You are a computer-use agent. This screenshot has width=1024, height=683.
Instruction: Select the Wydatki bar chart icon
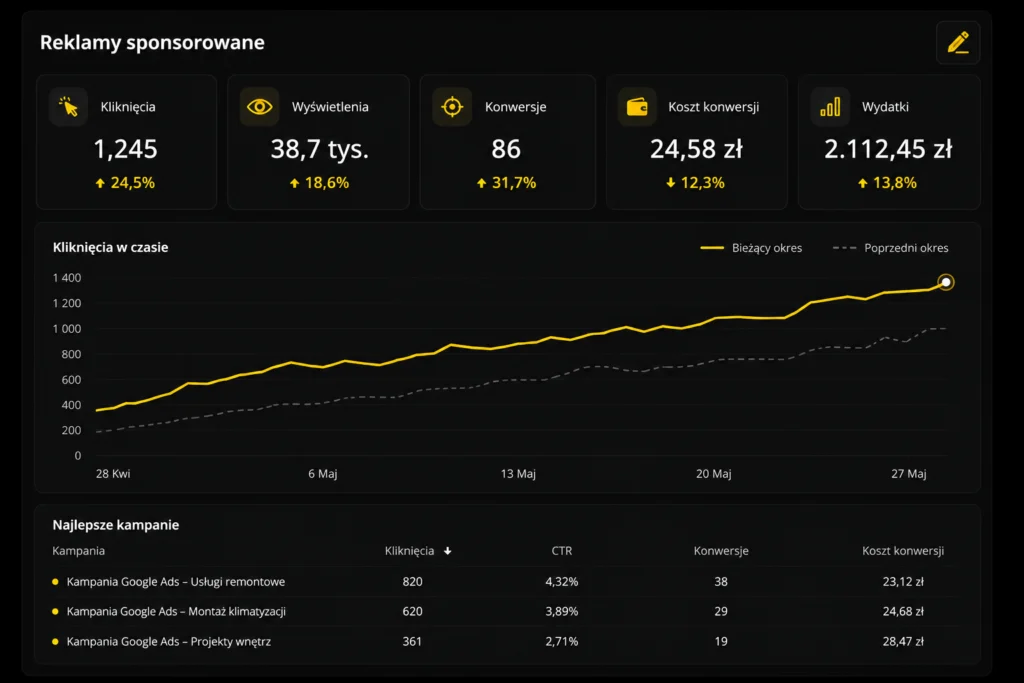[x=830, y=106]
